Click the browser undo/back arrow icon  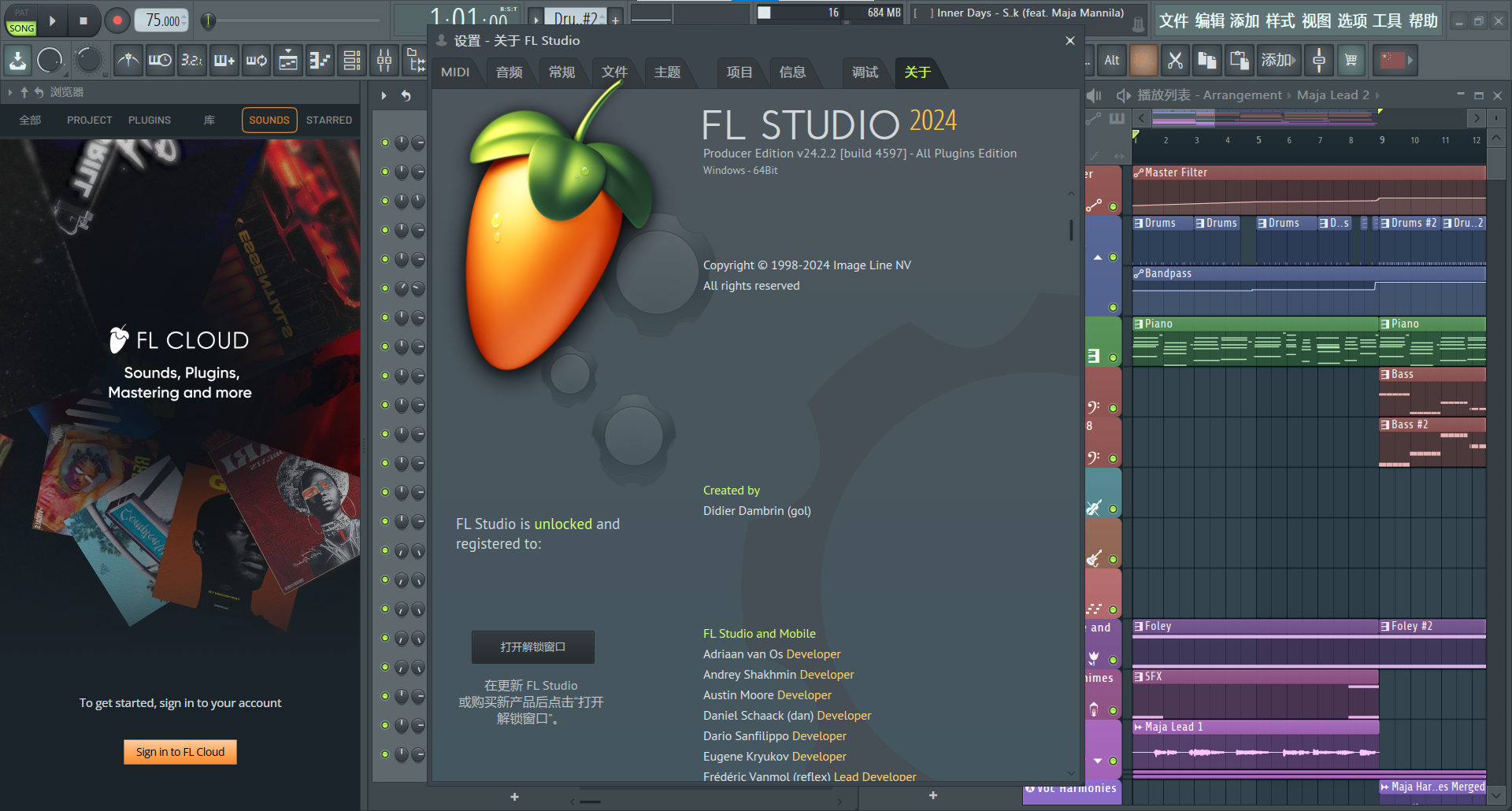point(39,93)
